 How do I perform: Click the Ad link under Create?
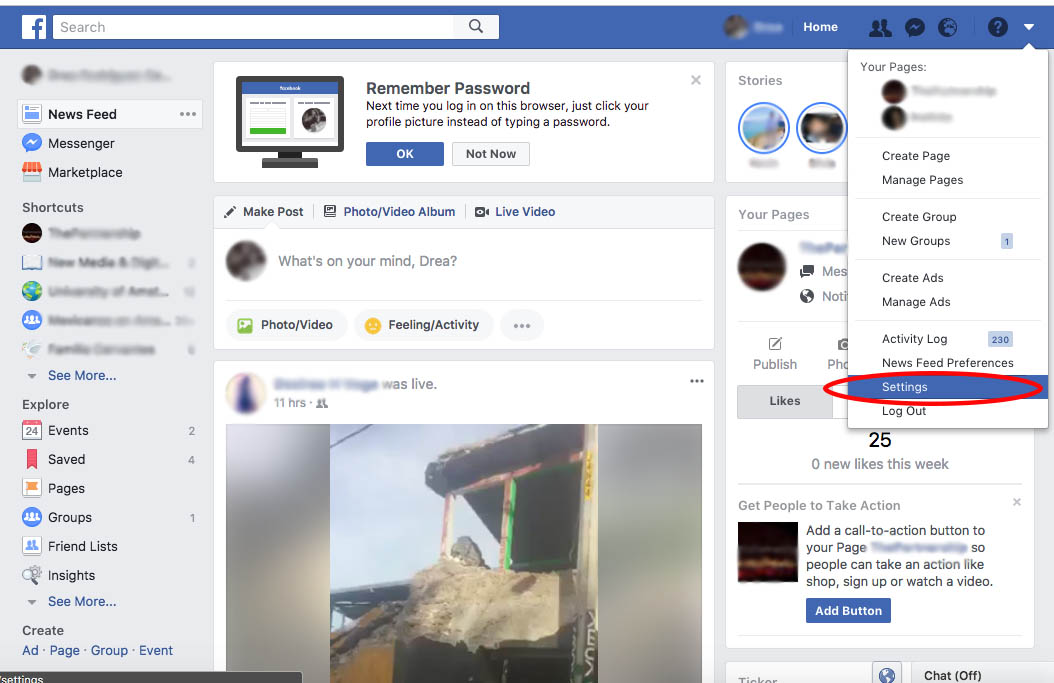click(30, 651)
